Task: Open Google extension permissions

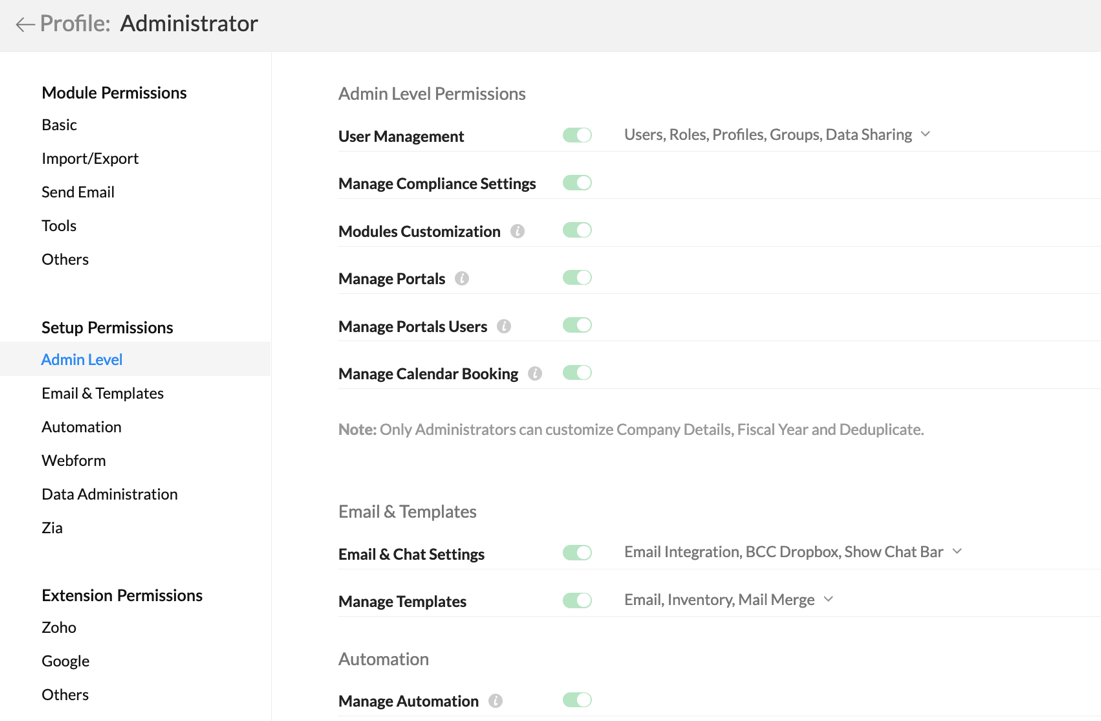Action: pos(65,661)
